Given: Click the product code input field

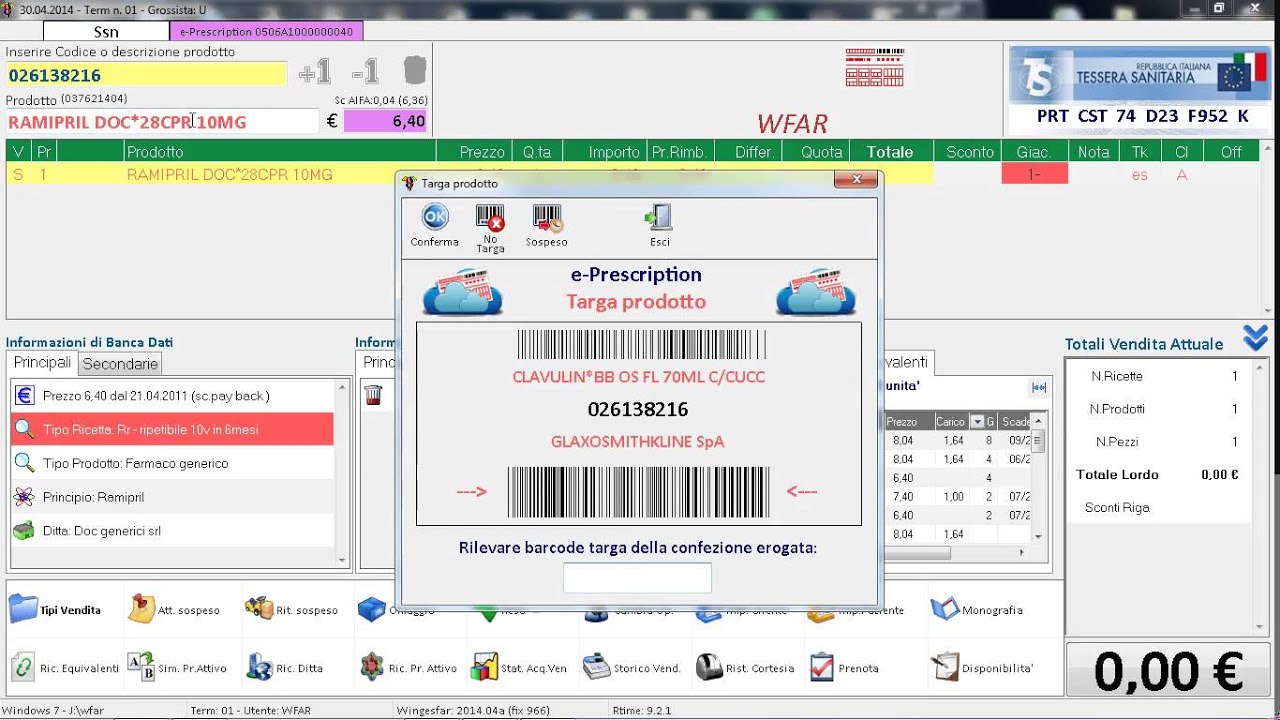Looking at the screenshot, I should click(146, 75).
